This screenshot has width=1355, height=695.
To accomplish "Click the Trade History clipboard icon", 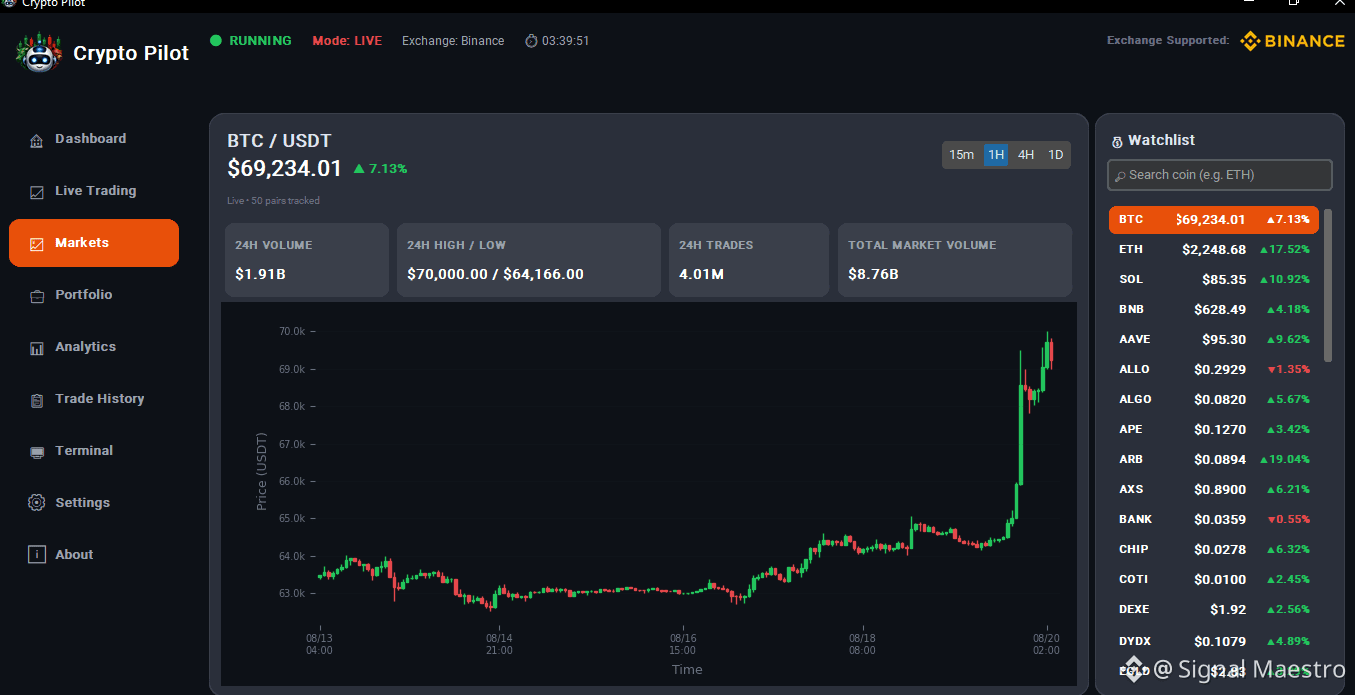I will pos(37,400).
